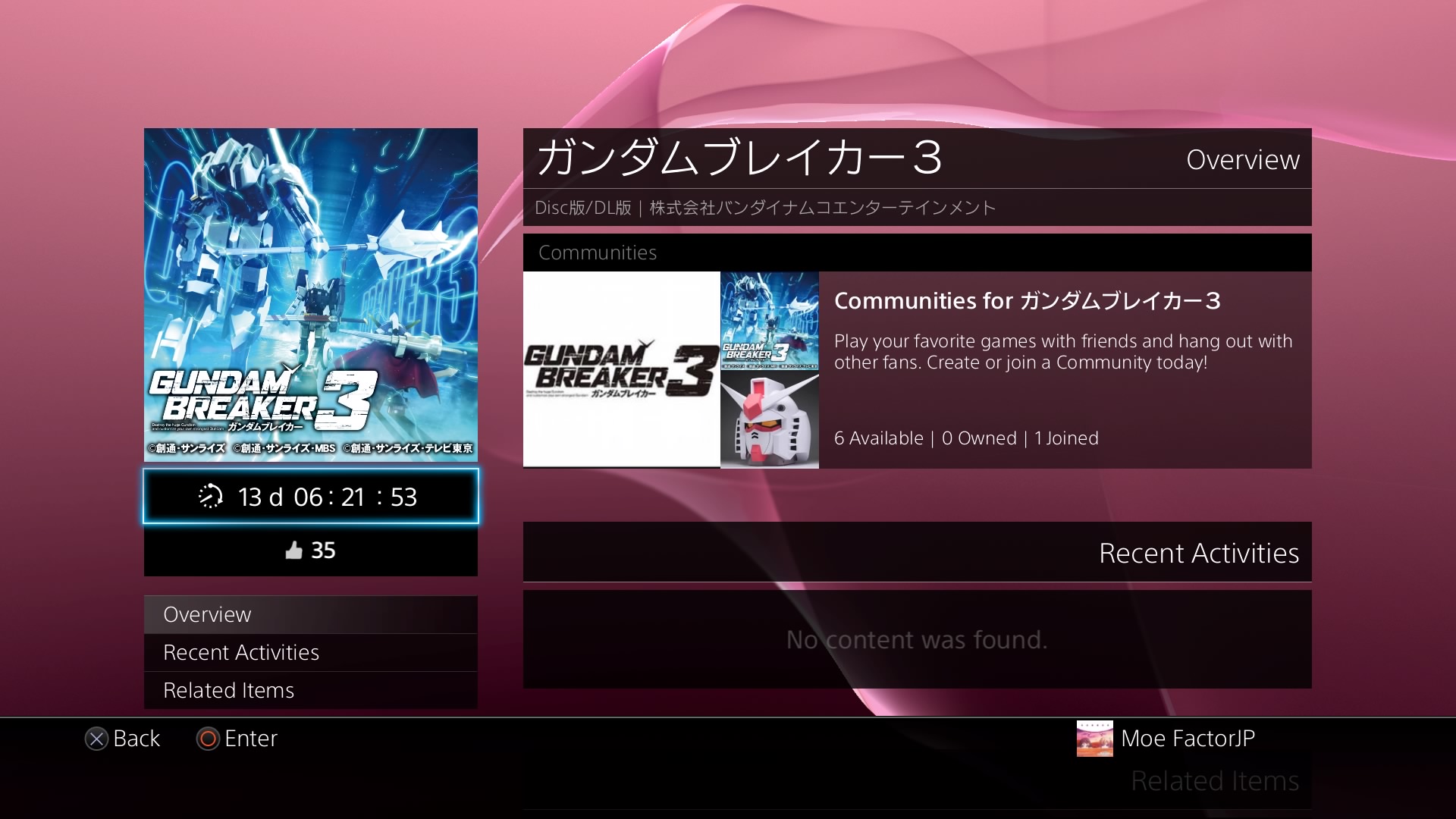Image resolution: width=1456 pixels, height=819 pixels.
Task: Select the Overview menu item
Action: [x=311, y=614]
